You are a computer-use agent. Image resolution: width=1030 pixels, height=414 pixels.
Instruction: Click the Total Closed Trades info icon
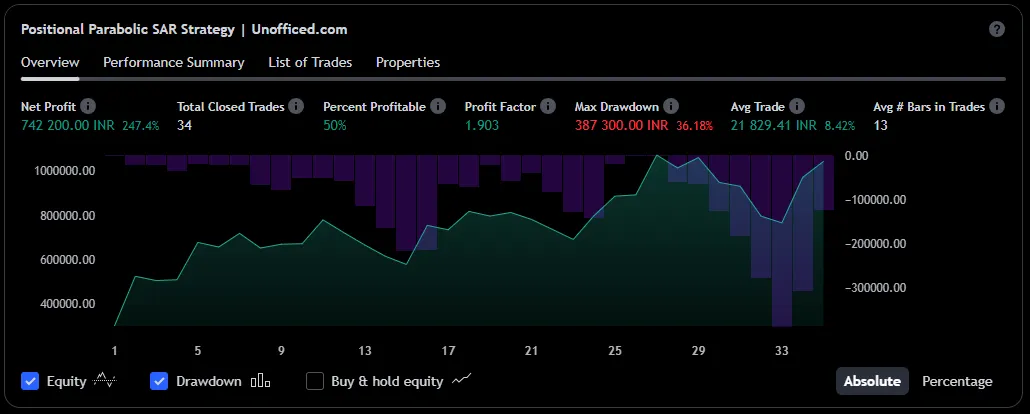[x=295, y=106]
